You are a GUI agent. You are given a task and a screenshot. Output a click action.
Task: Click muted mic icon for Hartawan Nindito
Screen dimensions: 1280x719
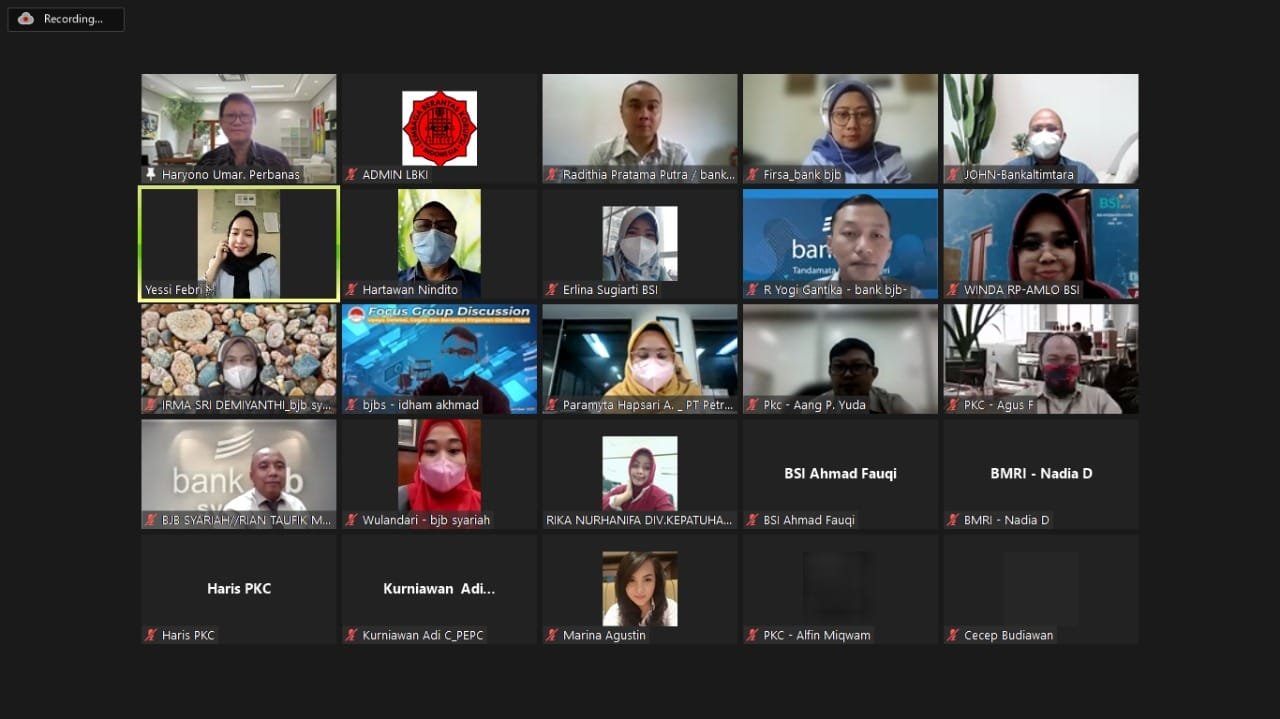[352, 290]
